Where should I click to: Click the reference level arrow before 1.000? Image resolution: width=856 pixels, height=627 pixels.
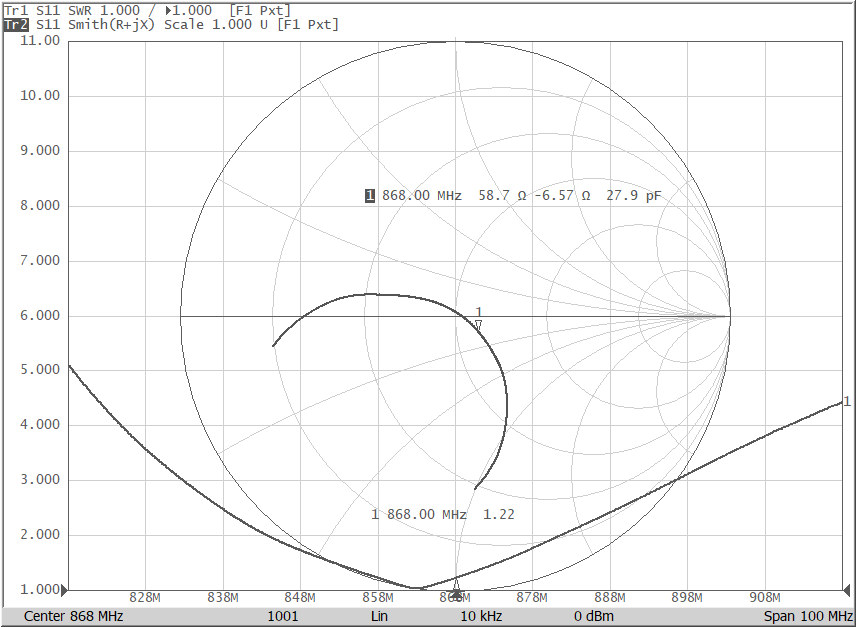[168, 9]
